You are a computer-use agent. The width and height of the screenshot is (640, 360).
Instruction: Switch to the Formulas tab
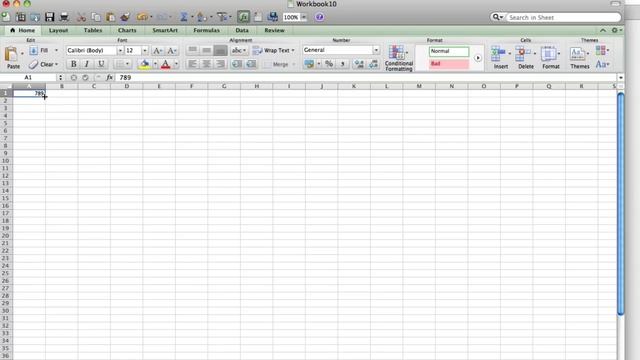click(206, 30)
